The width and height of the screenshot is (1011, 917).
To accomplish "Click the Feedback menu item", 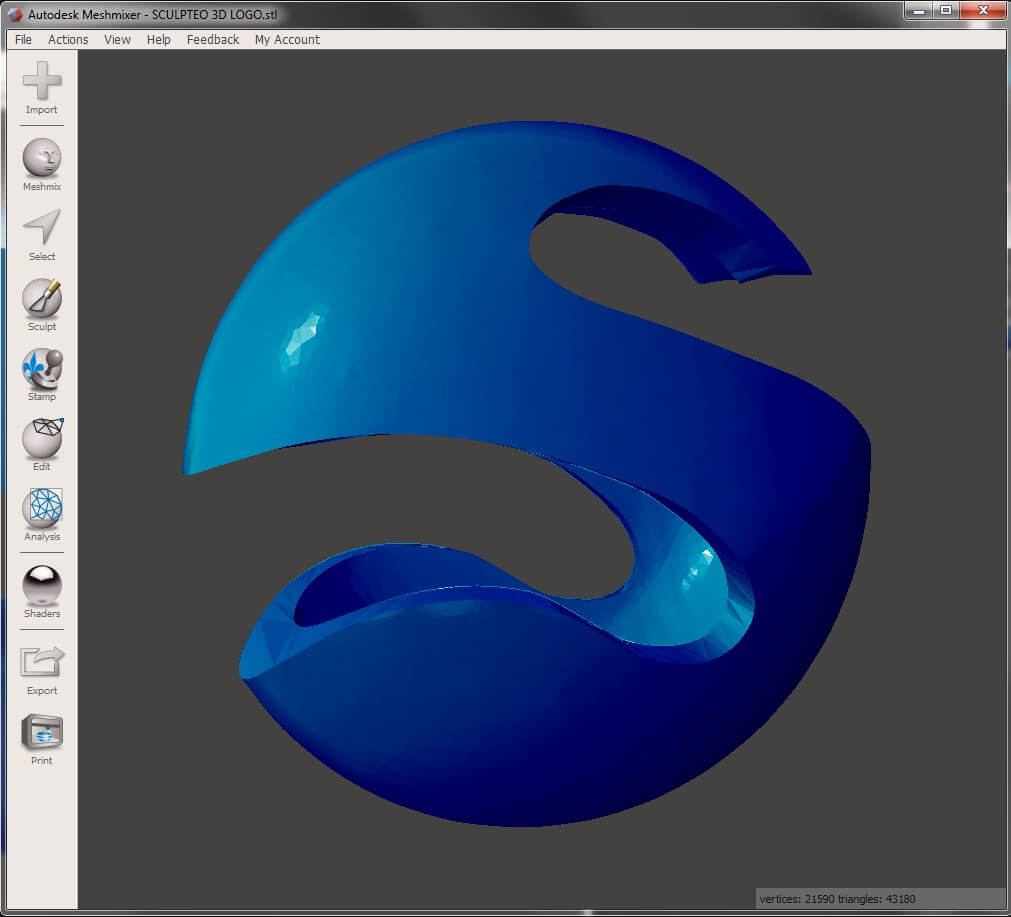I will click(x=212, y=39).
